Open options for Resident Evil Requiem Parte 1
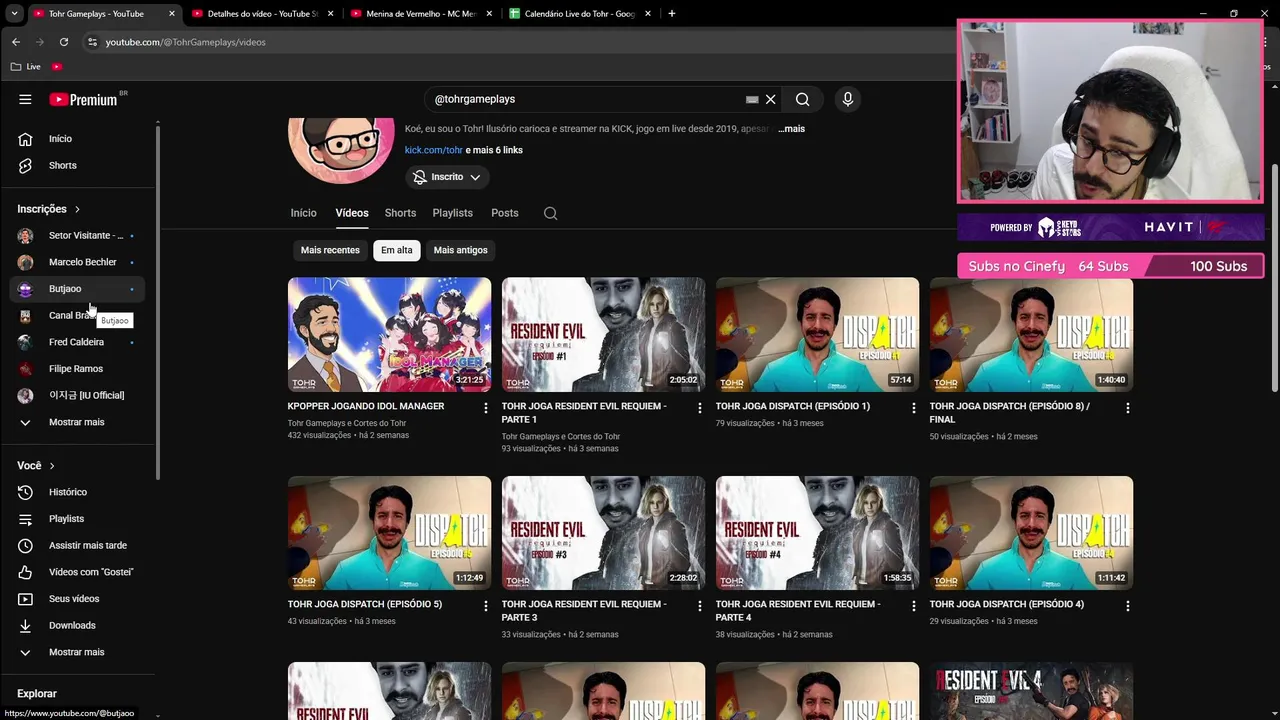This screenshot has height=720, width=1280. [700, 408]
